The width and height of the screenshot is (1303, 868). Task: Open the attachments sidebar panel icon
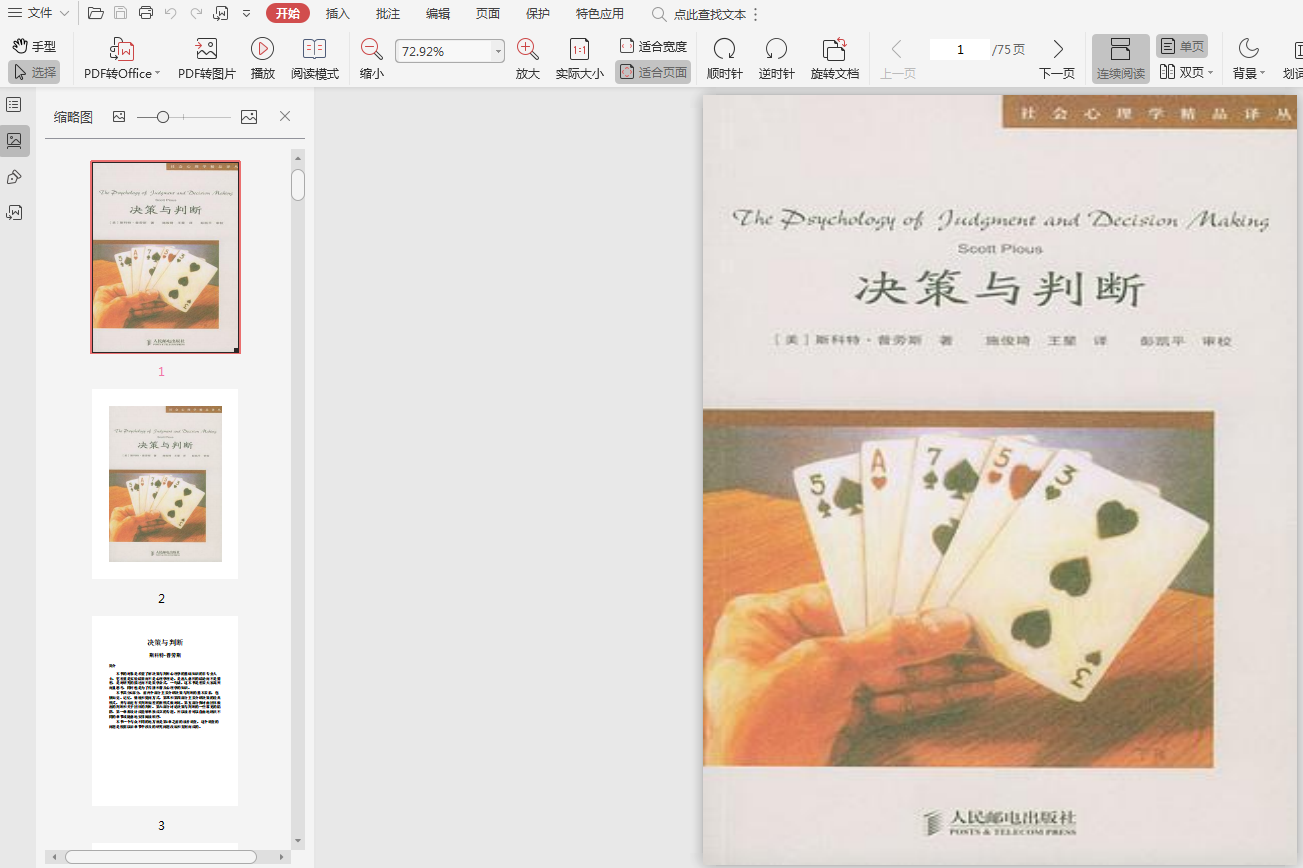tap(14, 213)
